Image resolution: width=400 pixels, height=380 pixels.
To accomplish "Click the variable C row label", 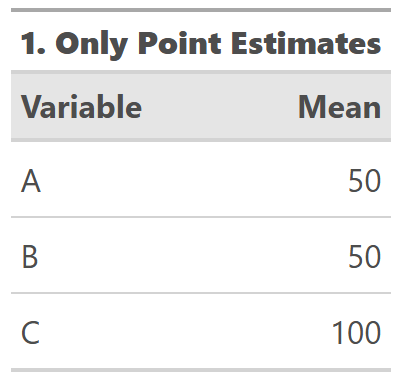I will pyautogui.click(x=30, y=332).
